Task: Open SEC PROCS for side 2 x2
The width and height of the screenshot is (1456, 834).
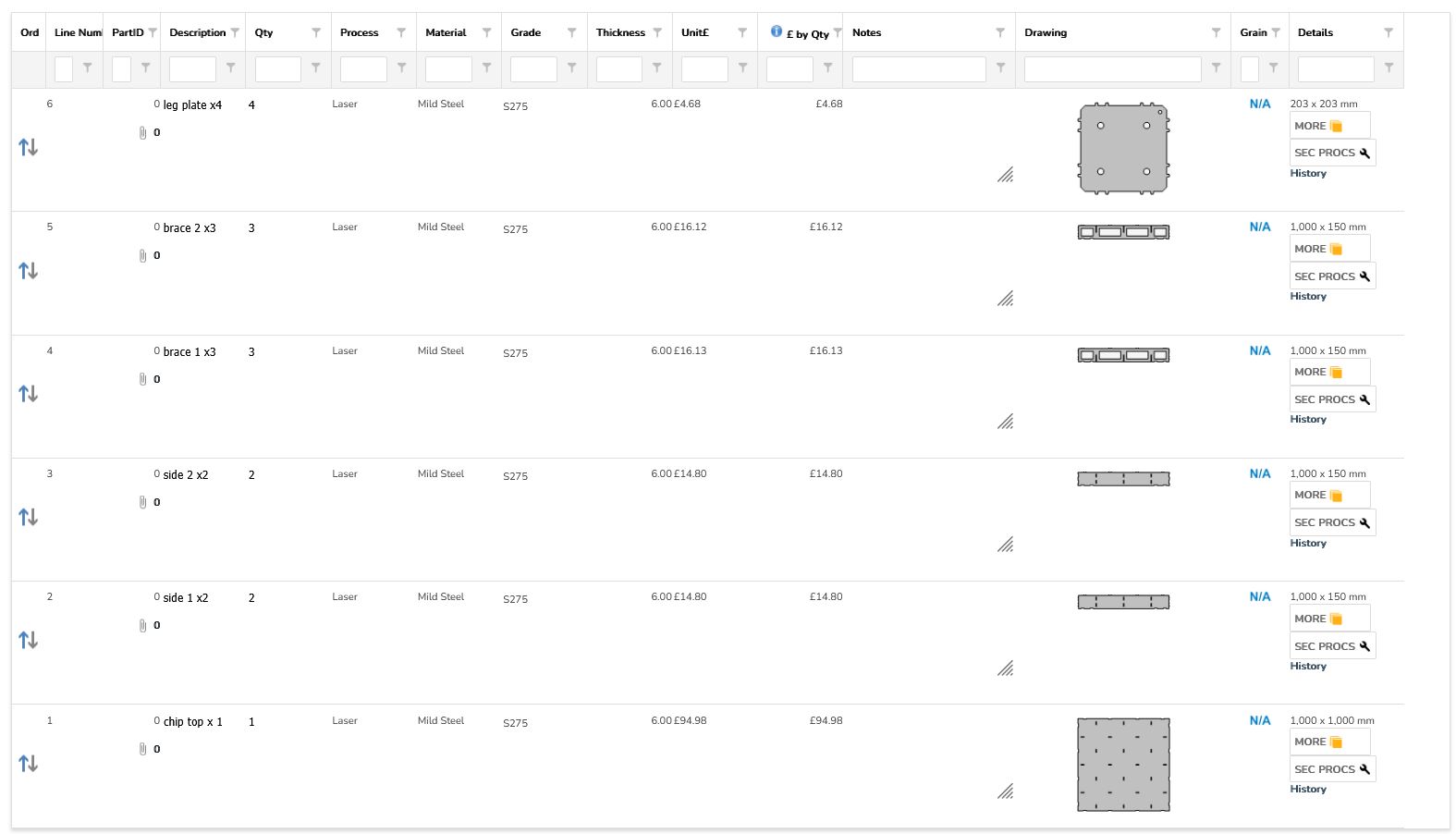Action: pyautogui.click(x=1331, y=522)
